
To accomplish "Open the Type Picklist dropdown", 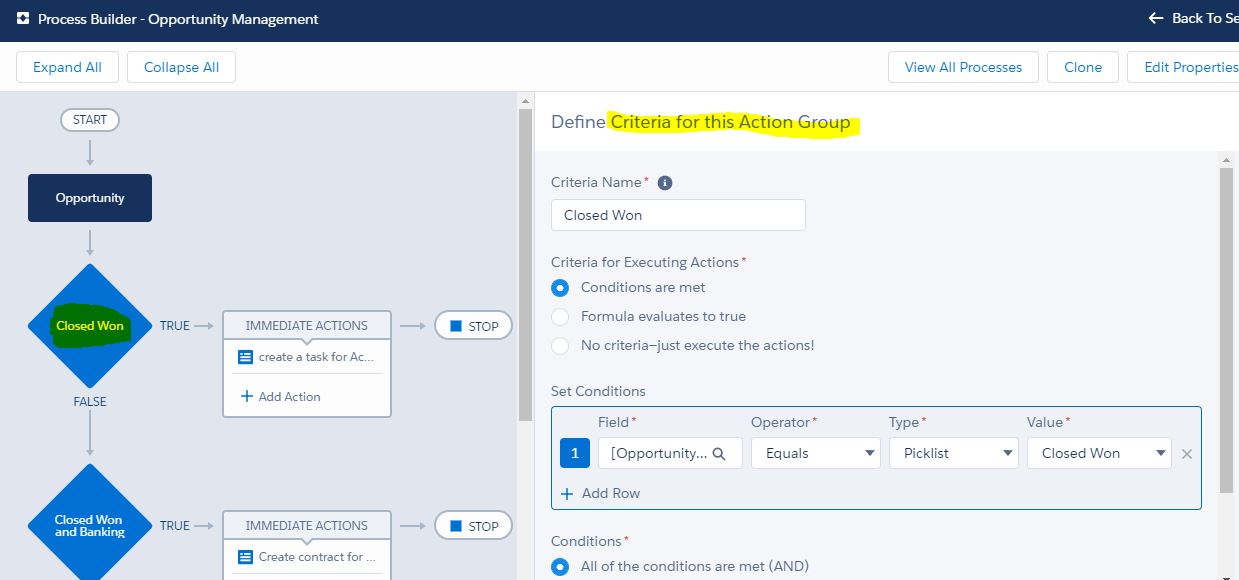I will coord(953,453).
